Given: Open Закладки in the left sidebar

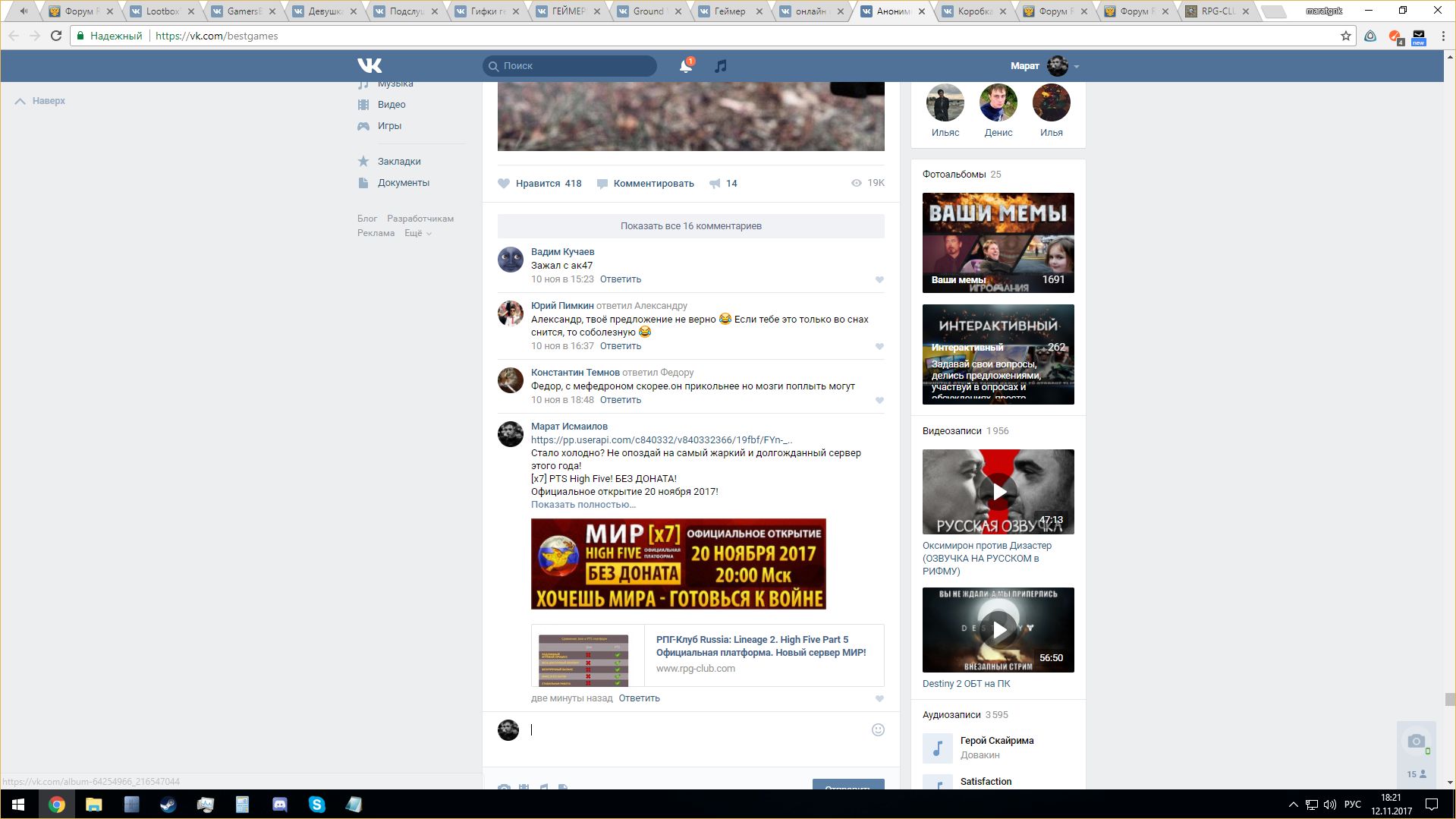Looking at the screenshot, I should pos(399,162).
